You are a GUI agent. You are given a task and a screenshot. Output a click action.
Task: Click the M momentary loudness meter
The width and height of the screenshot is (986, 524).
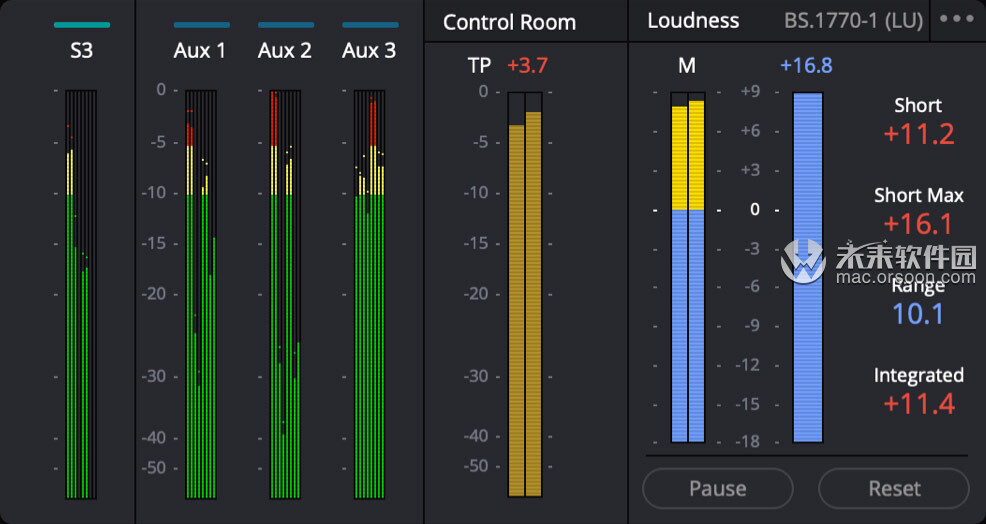(x=688, y=267)
